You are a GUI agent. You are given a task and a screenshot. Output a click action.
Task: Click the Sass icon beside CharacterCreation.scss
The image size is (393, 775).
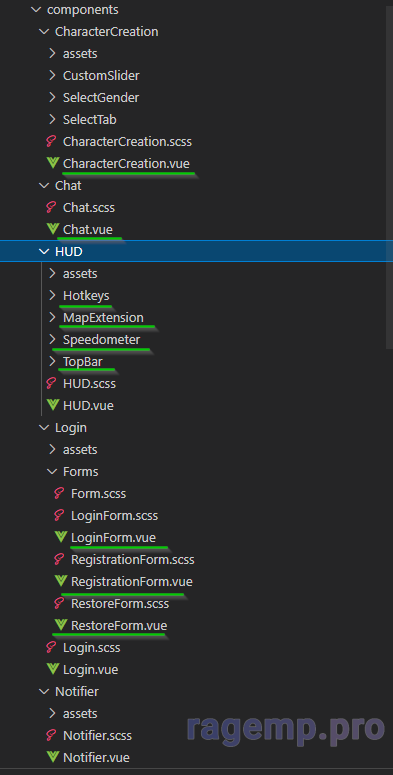51,142
